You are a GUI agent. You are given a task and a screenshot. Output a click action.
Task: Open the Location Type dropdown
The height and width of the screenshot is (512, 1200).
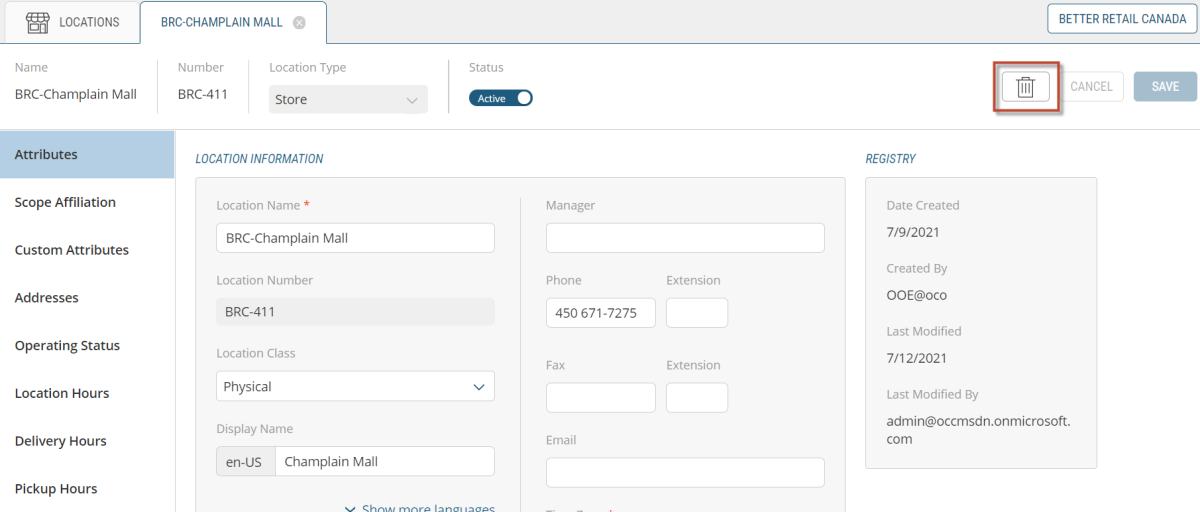[x=348, y=99]
